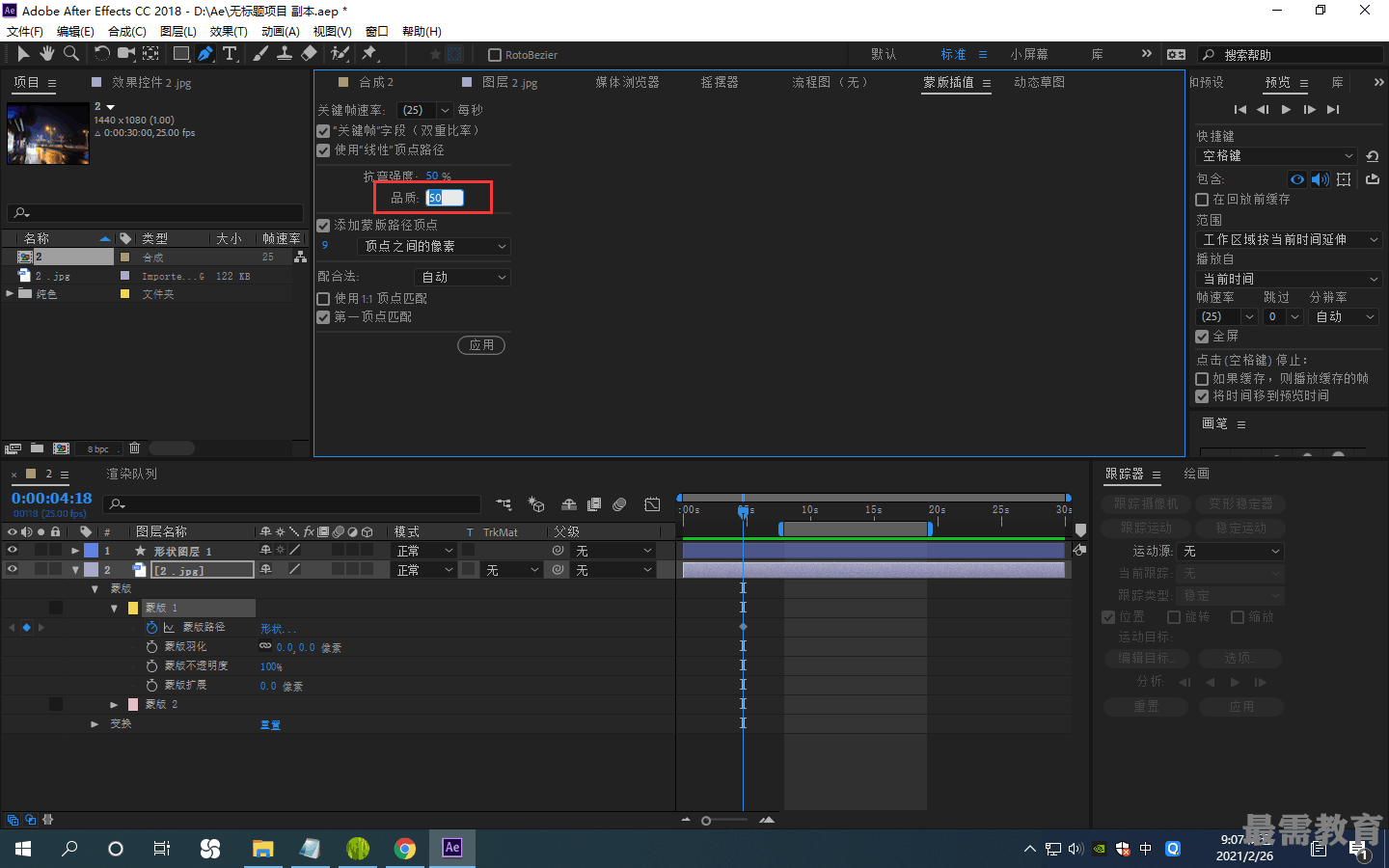
Task: Select the Rectangle shape tool
Action: point(180,54)
